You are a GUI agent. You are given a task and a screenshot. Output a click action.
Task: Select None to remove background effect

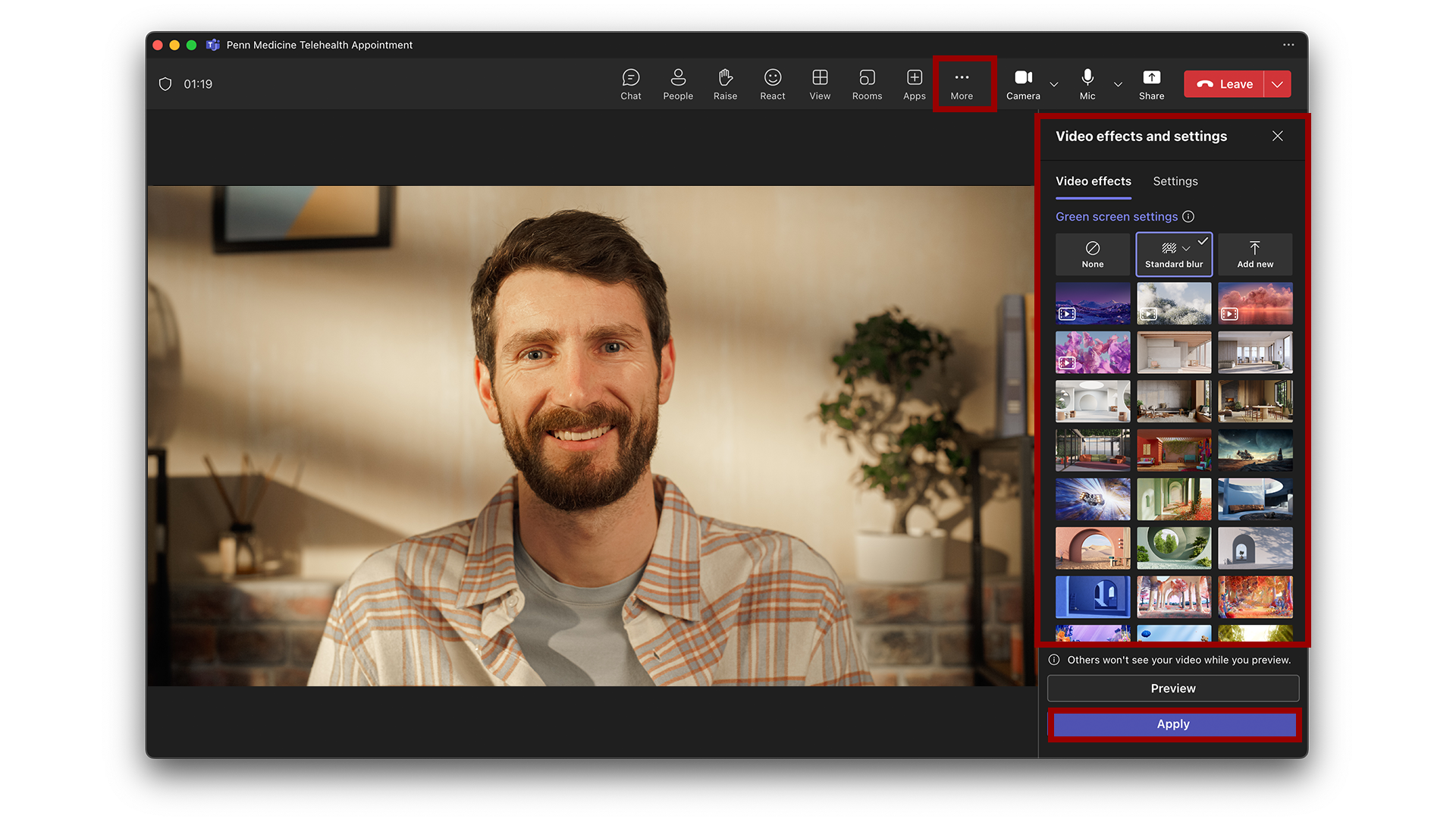pyautogui.click(x=1092, y=254)
